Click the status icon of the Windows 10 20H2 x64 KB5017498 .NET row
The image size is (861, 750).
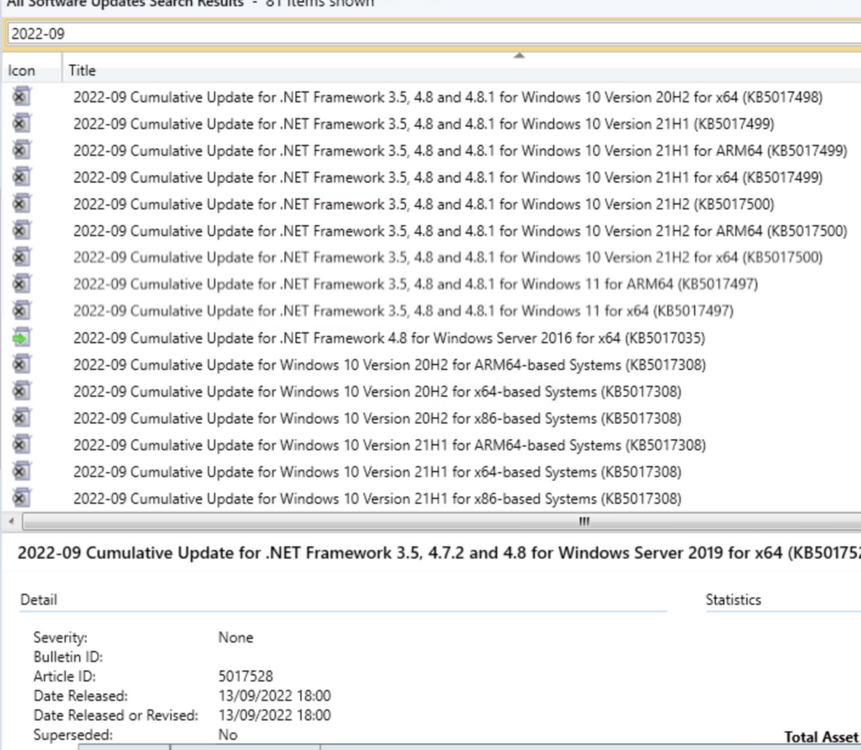pyautogui.click(x=21, y=97)
